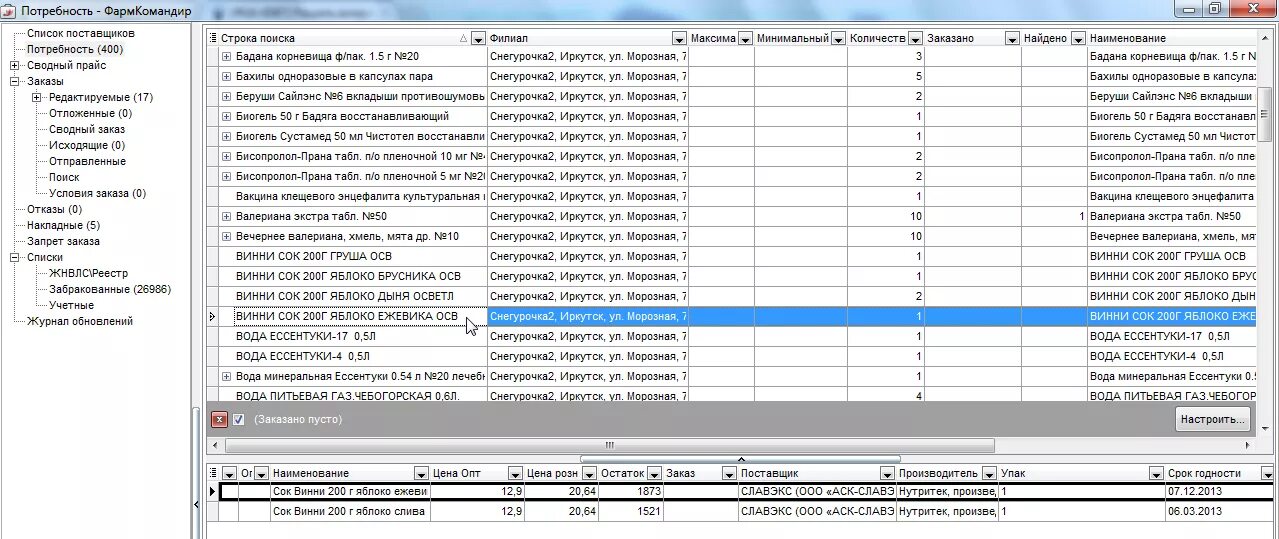Expand the Бахилы одноразовые row
The image size is (1279, 539).
pos(226,76)
